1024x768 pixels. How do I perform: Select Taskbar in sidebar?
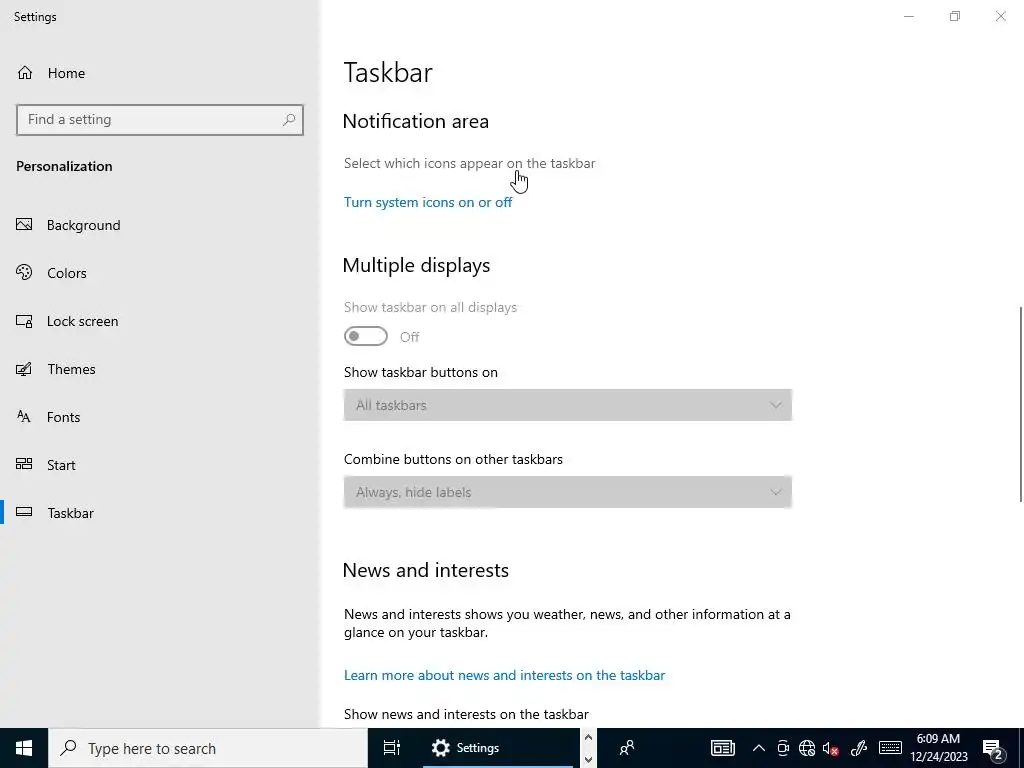[x=71, y=513]
